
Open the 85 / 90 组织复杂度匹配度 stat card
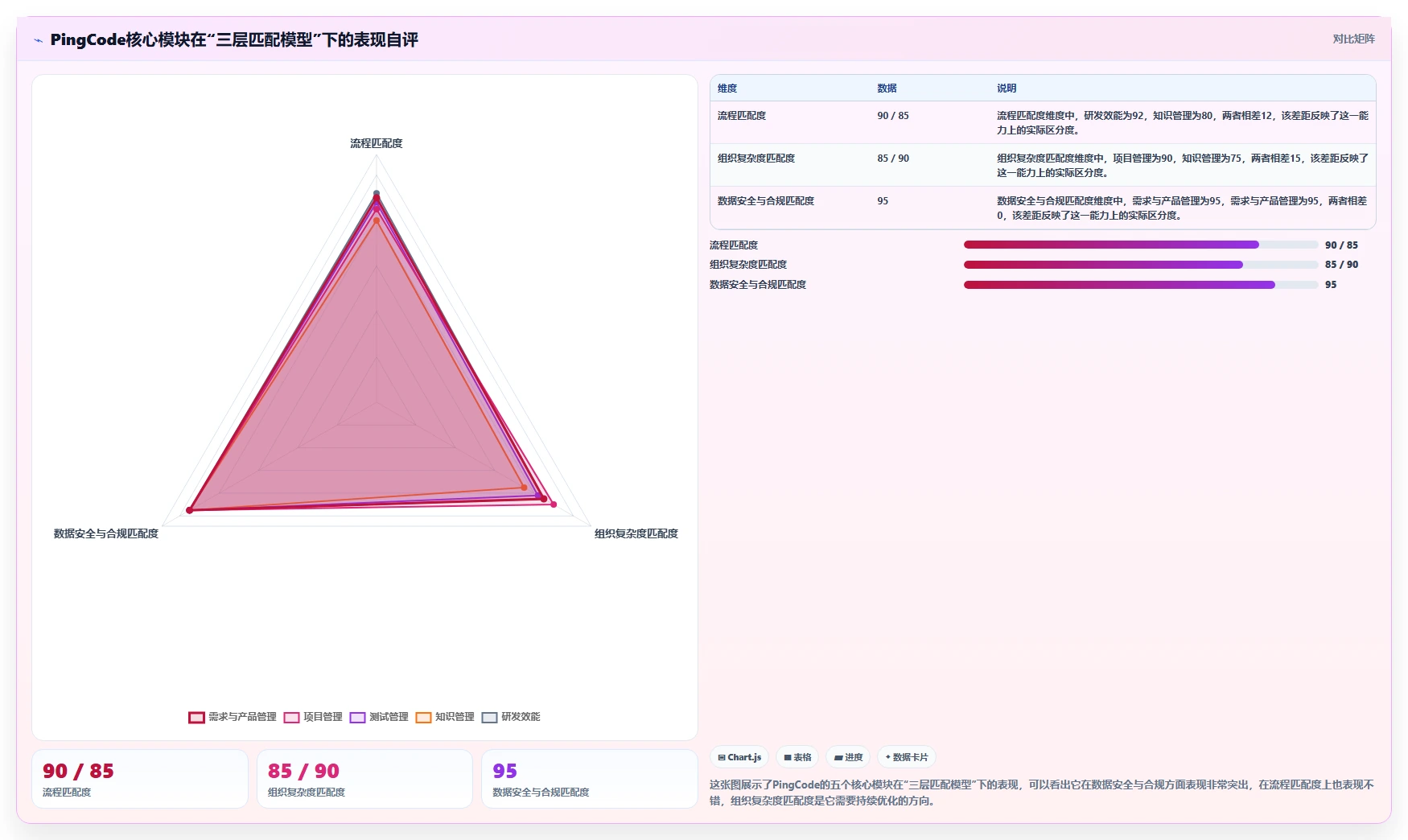point(364,779)
